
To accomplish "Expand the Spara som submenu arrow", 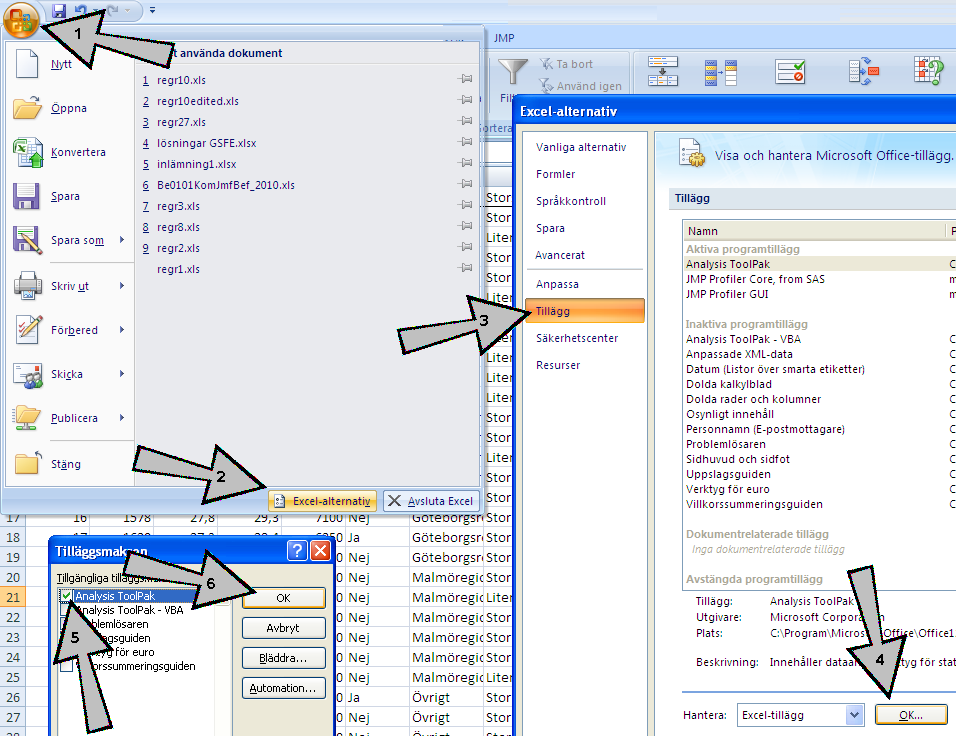I will pyautogui.click(x=122, y=240).
